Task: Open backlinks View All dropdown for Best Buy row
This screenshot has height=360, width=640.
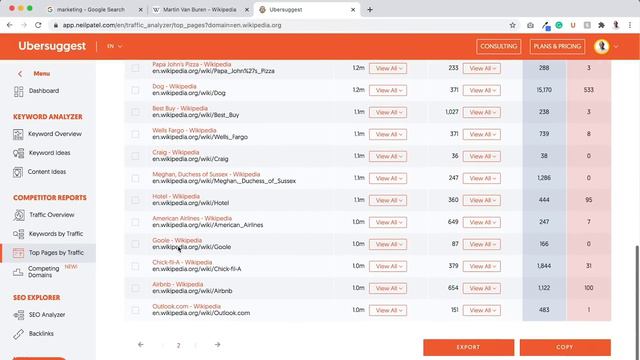Action: [x=482, y=112]
